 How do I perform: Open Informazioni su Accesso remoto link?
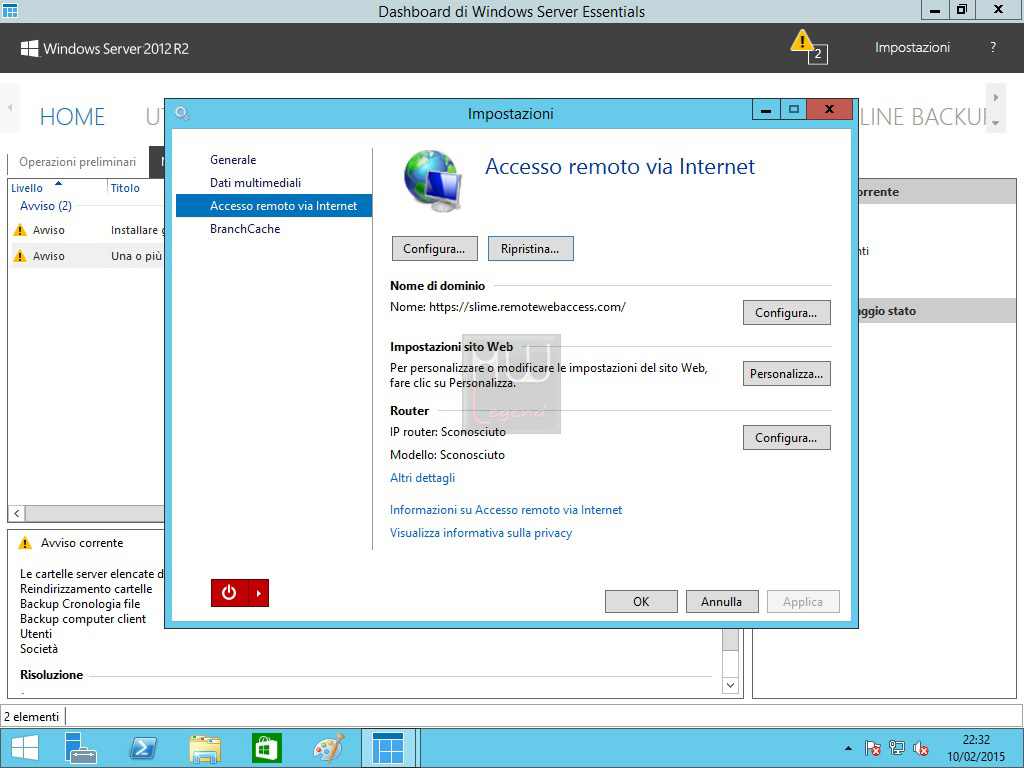point(506,510)
